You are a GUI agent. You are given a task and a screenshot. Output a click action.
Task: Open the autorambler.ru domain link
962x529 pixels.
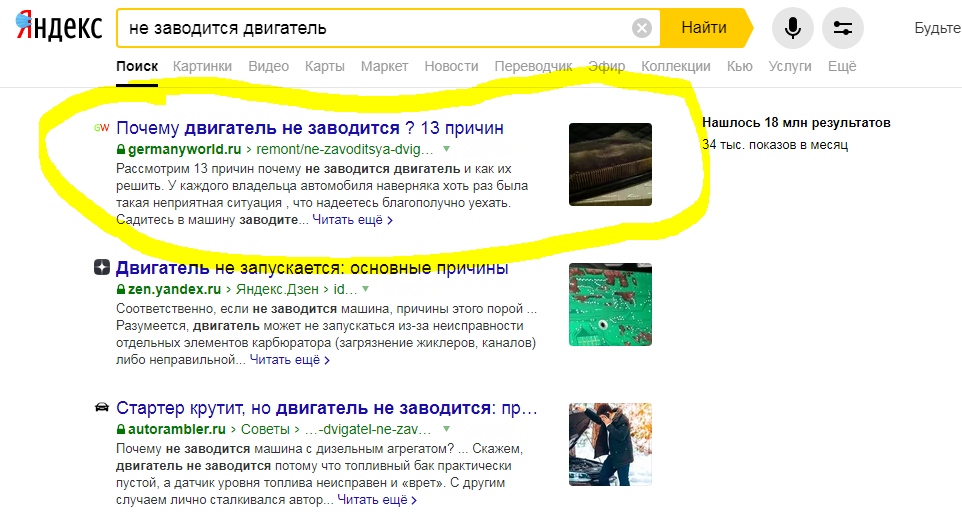(177, 429)
